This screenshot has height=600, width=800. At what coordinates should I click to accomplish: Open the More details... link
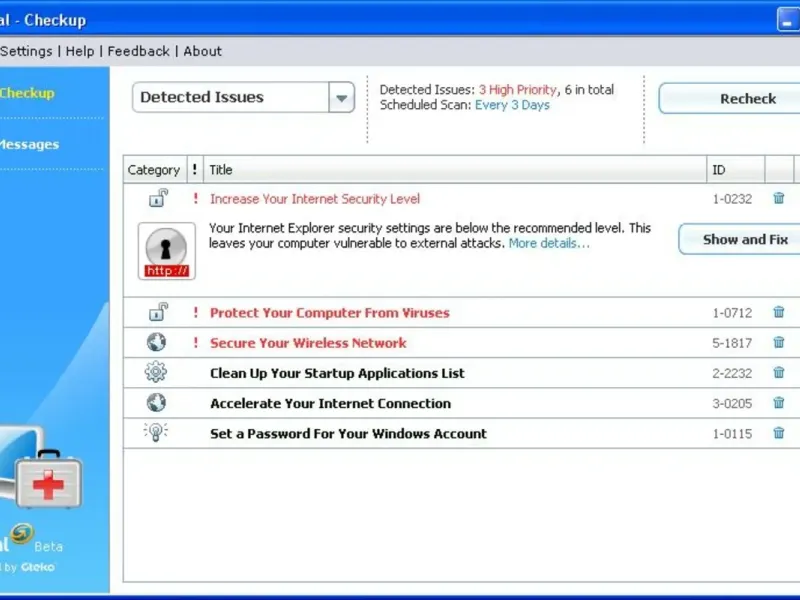(549, 243)
